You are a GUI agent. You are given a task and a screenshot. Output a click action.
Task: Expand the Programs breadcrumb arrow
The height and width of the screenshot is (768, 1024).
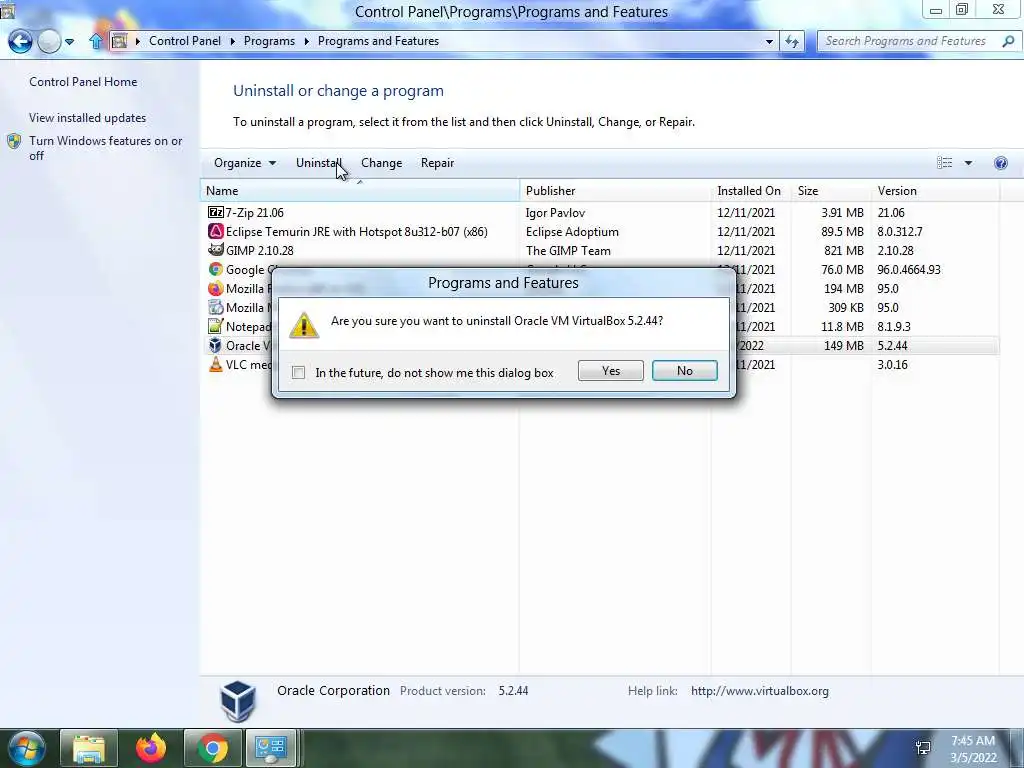click(306, 41)
